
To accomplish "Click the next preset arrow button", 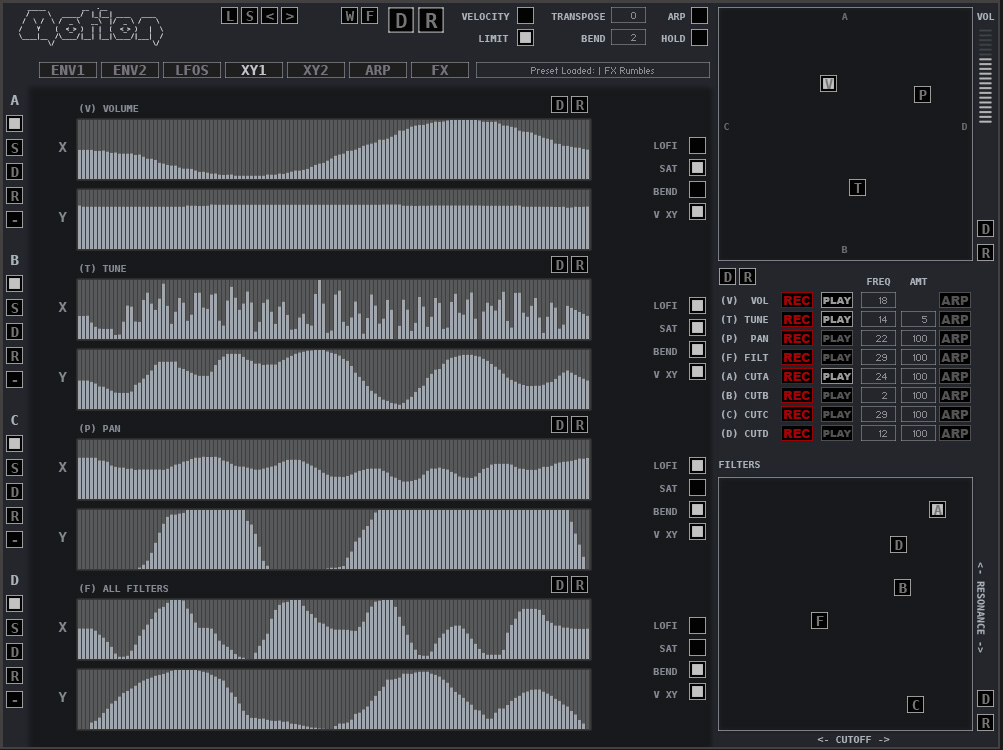I will 289,15.
